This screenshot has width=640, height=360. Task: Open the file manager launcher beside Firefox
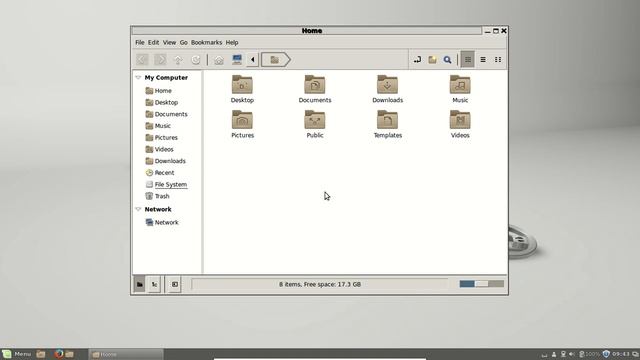pos(70,354)
